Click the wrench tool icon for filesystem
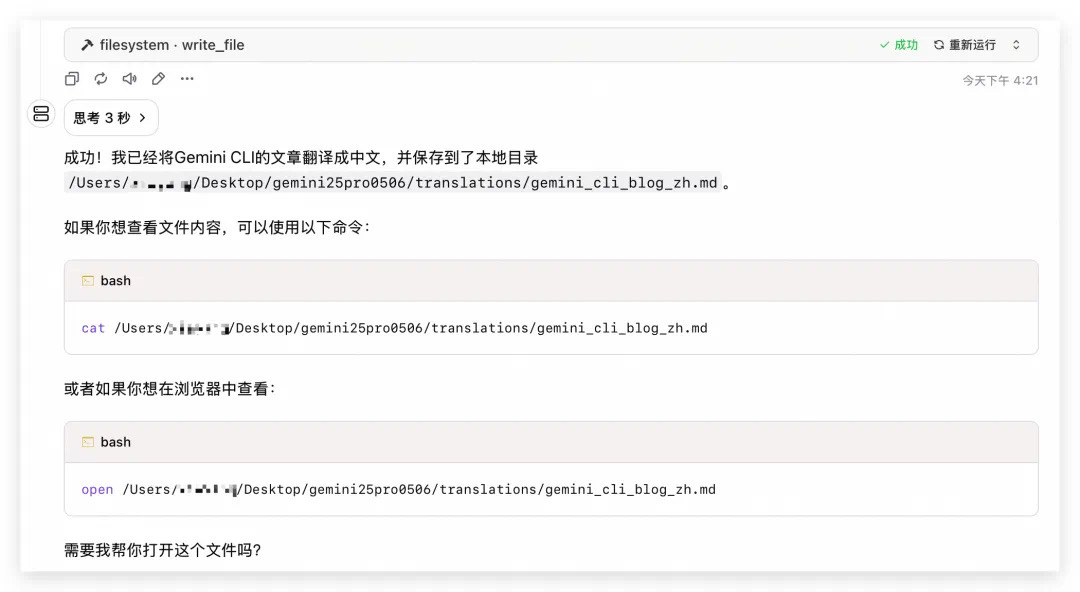Image resolution: width=1080 pixels, height=592 pixels. tap(87, 45)
